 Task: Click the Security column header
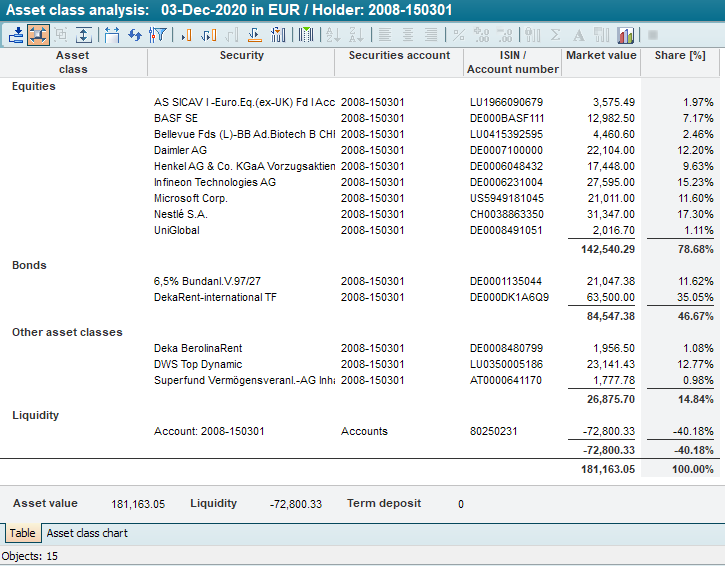(x=241, y=56)
